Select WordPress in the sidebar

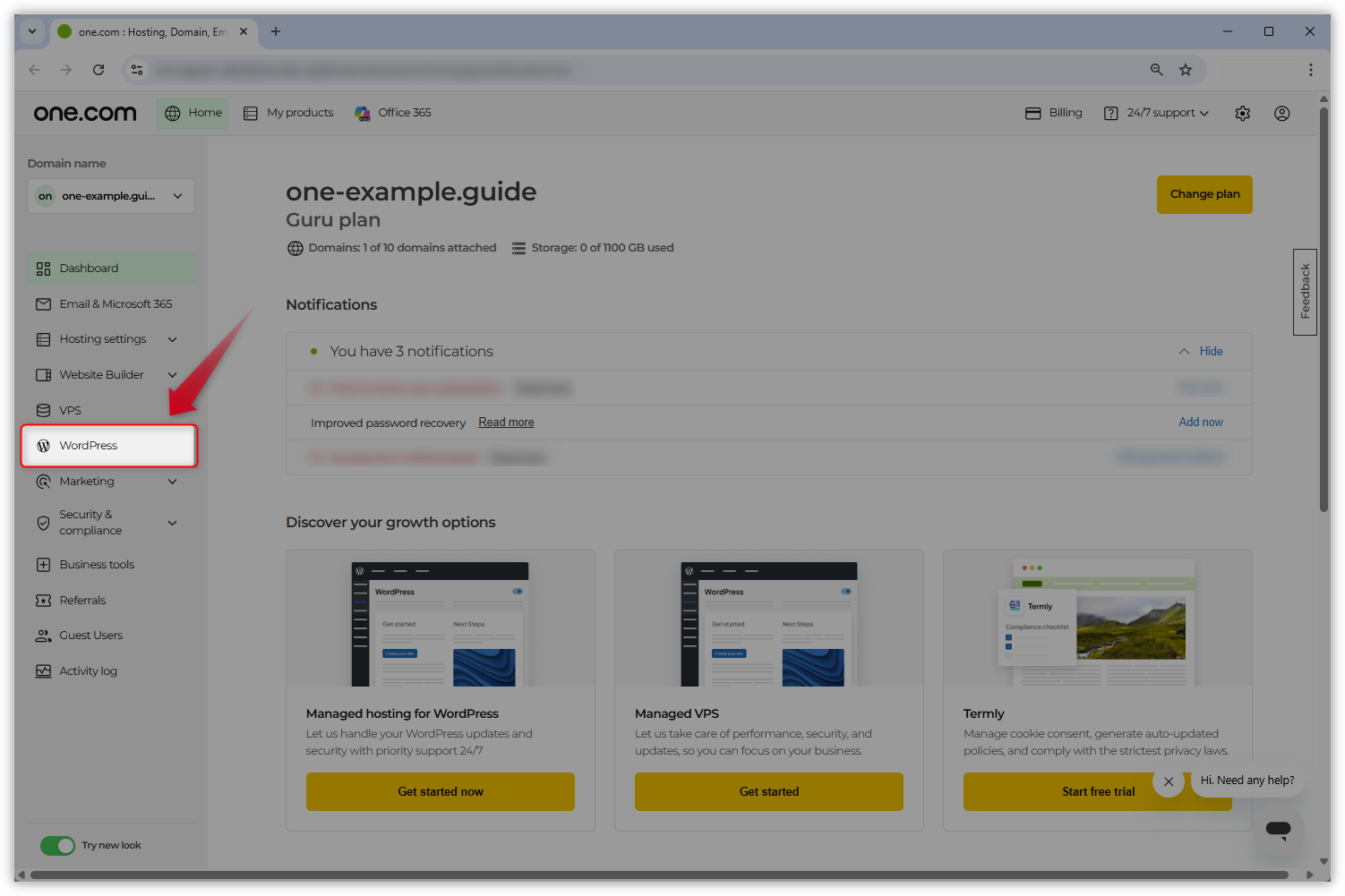point(88,446)
